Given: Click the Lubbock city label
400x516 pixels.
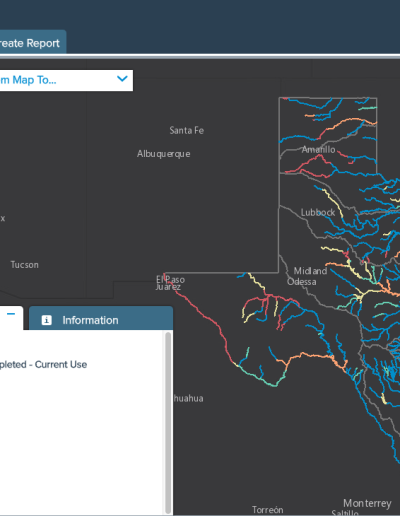Looking at the screenshot, I should [x=318, y=212].
